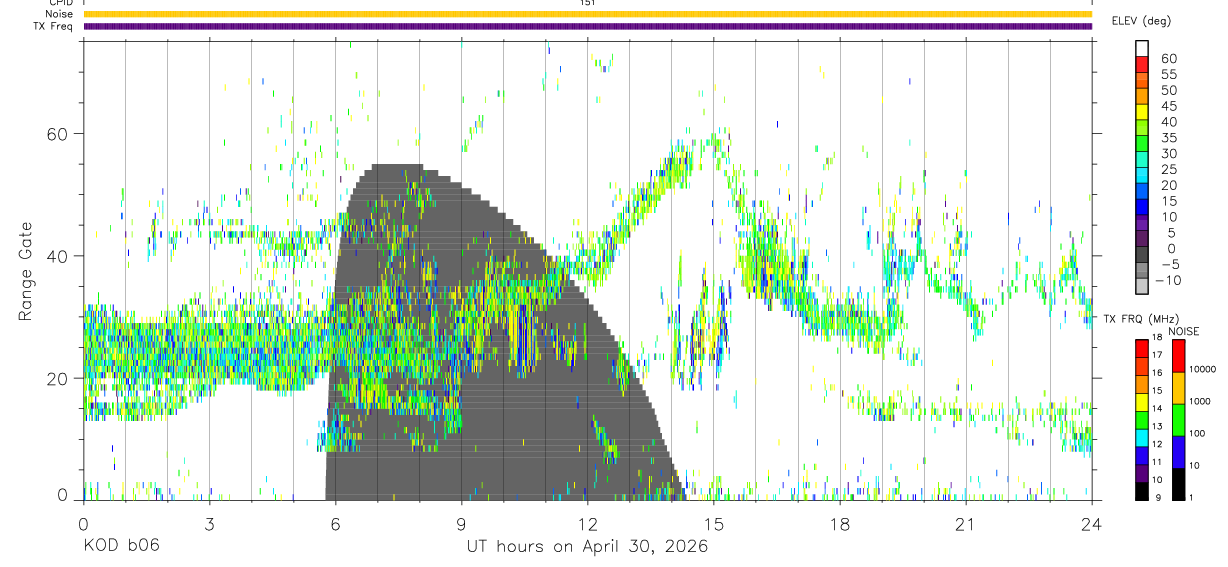Click the '60' value on ELEV scale

pyautogui.click(x=1168, y=59)
